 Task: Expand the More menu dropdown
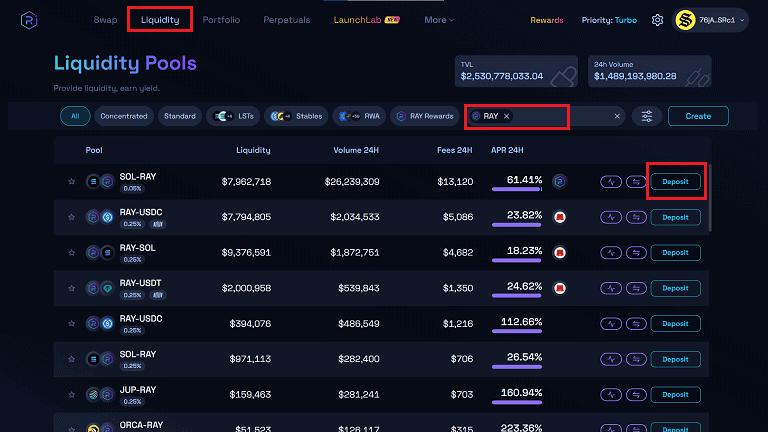pyautogui.click(x=439, y=20)
